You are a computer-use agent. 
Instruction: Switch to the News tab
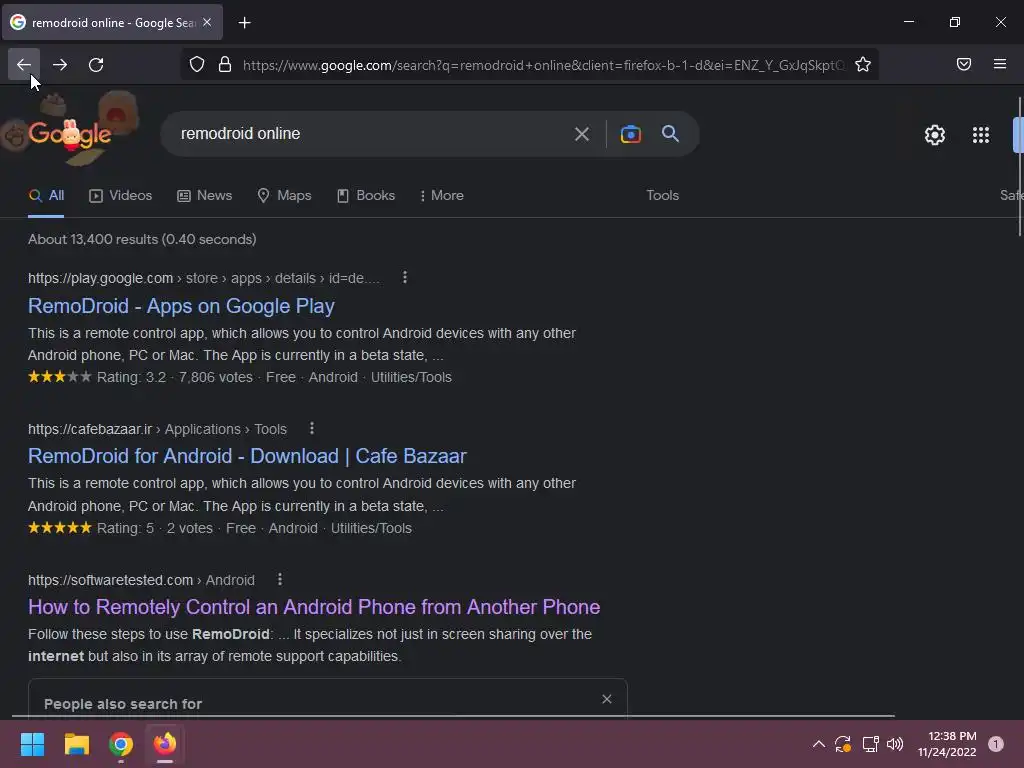tap(204, 195)
